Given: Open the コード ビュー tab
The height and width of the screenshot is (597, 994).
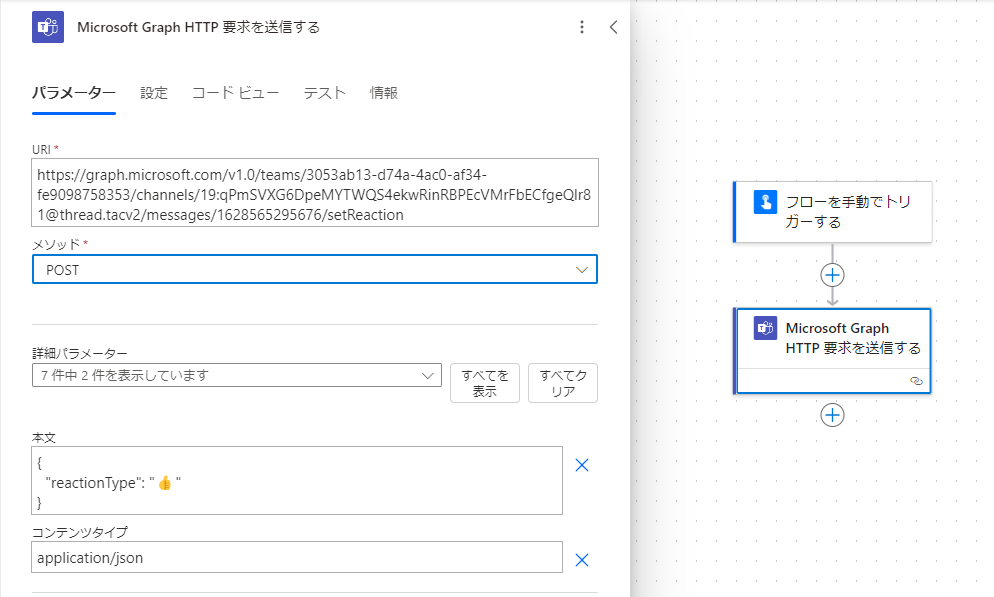Looking at the screenshot, I should click(236, 93).
